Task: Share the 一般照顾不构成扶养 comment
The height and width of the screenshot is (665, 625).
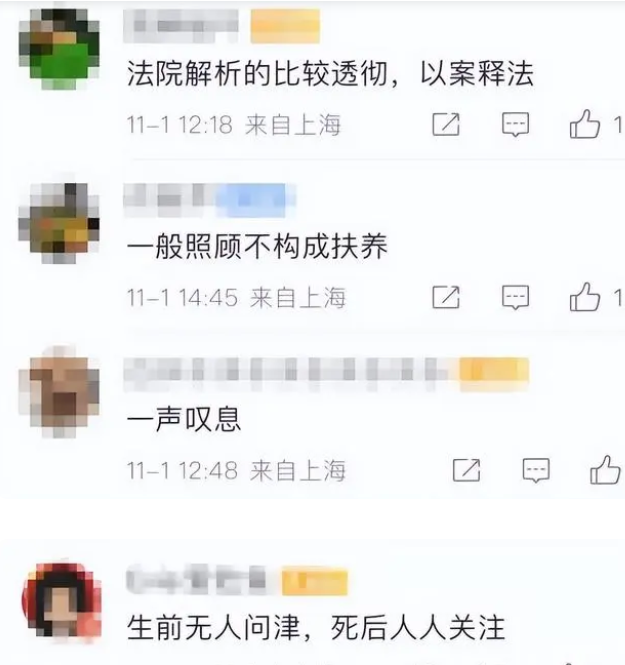Action: click(x=446, y=297)
